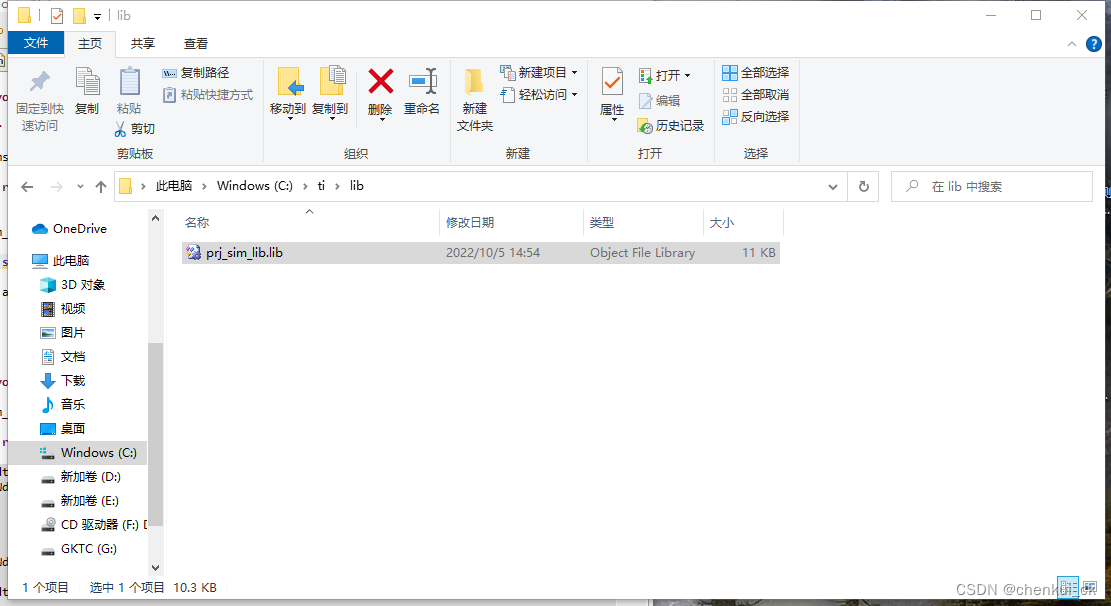1111x606 pixels.
Task: Collapse the ribbon with the chevron arrow
Action: point(1070,44)
